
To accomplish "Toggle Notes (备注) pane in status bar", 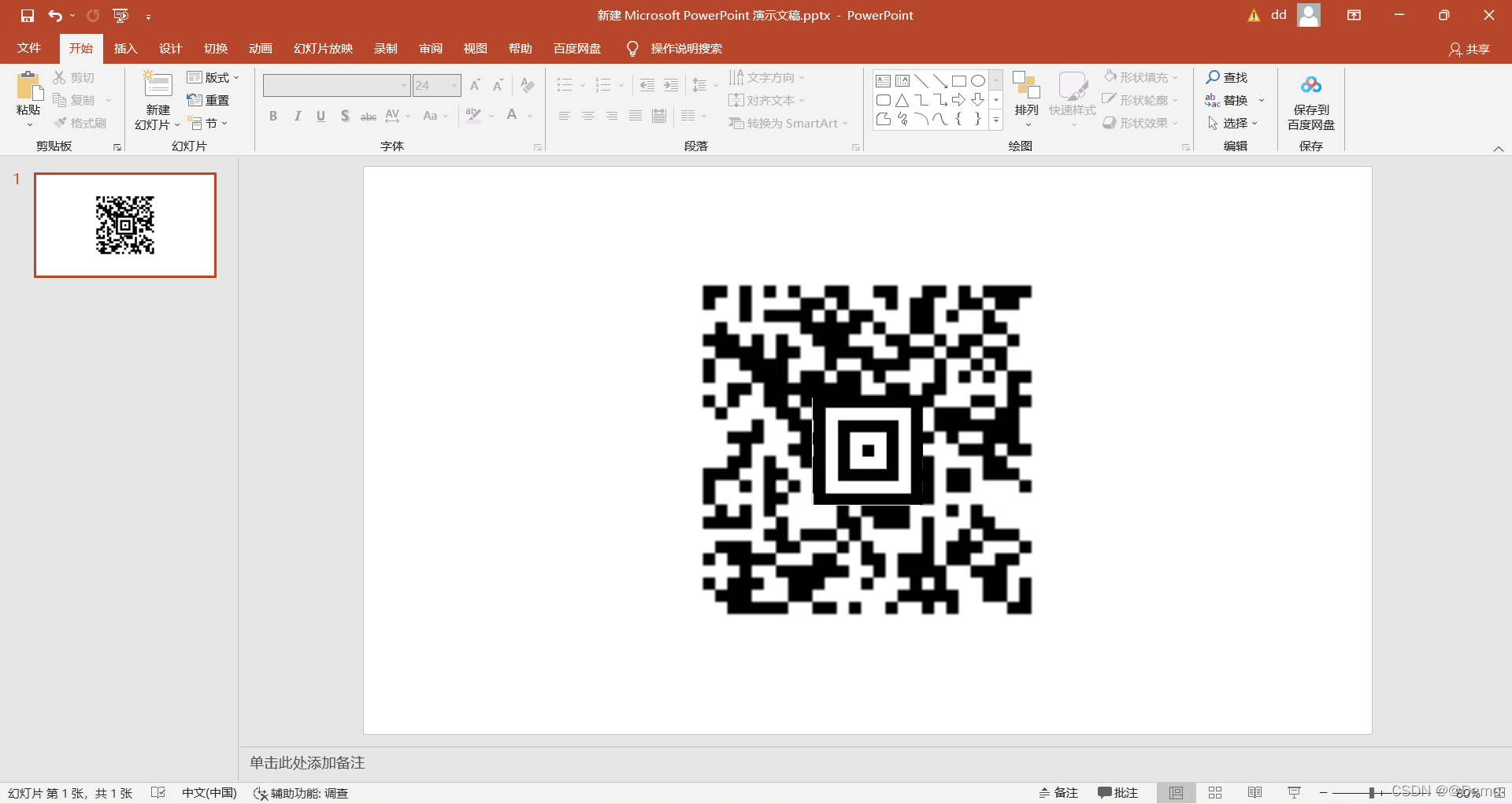I will pyautogui.click(x=1058, y=793).
